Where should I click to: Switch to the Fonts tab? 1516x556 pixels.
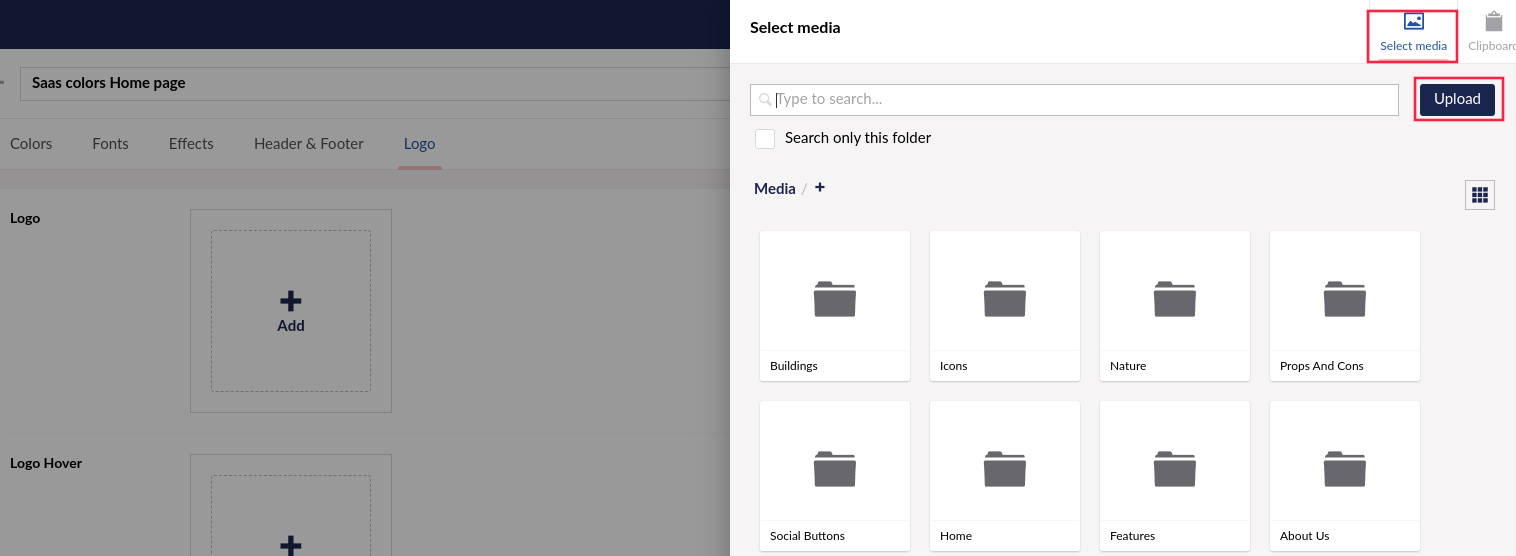click(110, 144)
